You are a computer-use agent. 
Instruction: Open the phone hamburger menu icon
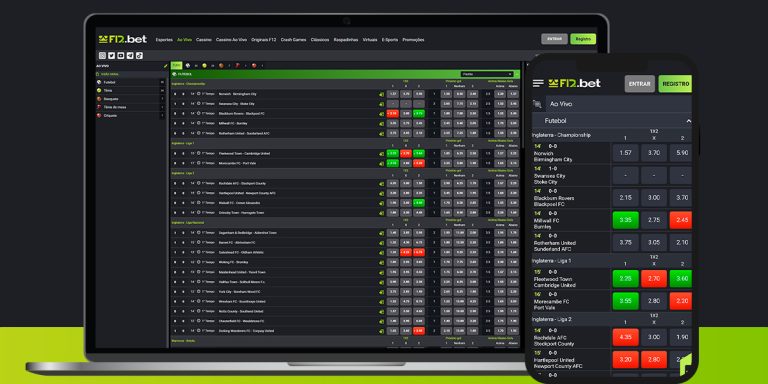[538, 83]
